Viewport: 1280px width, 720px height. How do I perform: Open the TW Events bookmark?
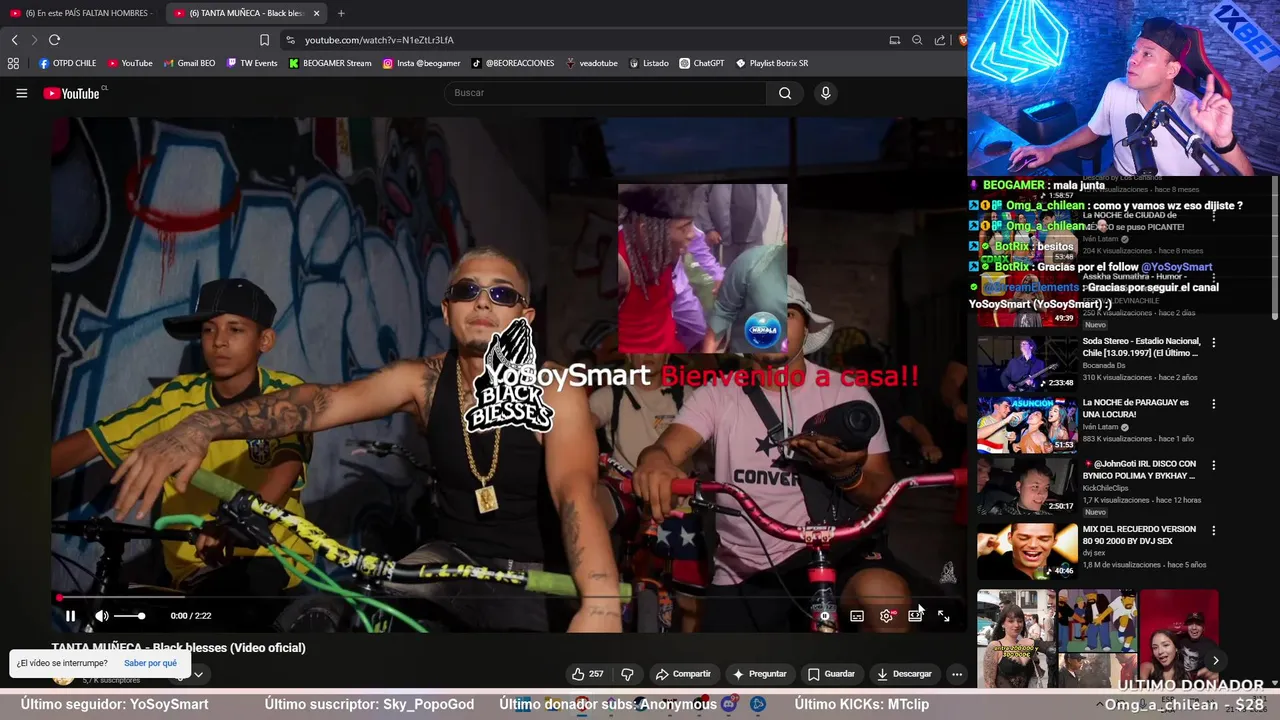(x=252, y=63)
